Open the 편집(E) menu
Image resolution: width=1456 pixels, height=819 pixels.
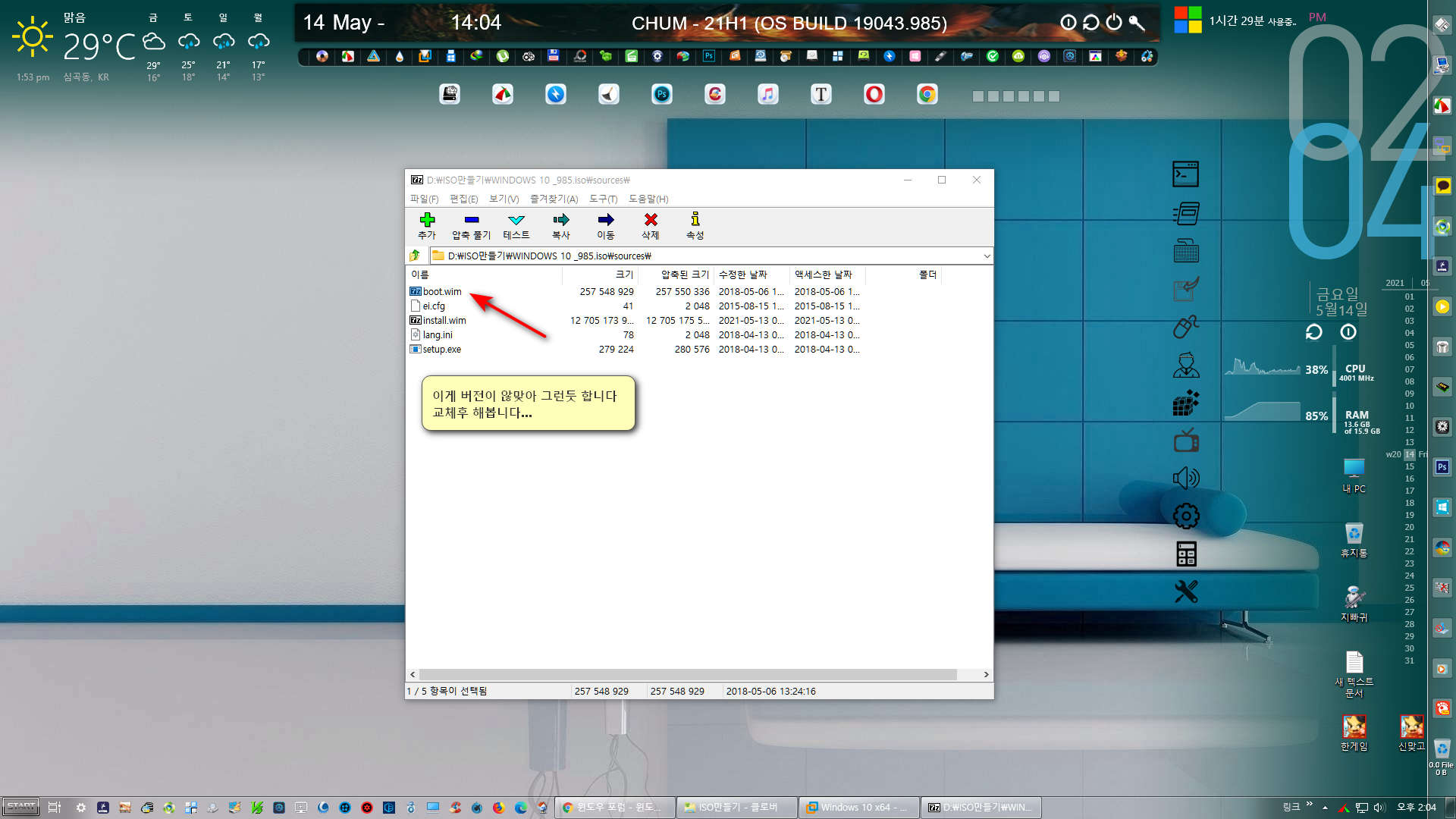click(x=463, y=199)
